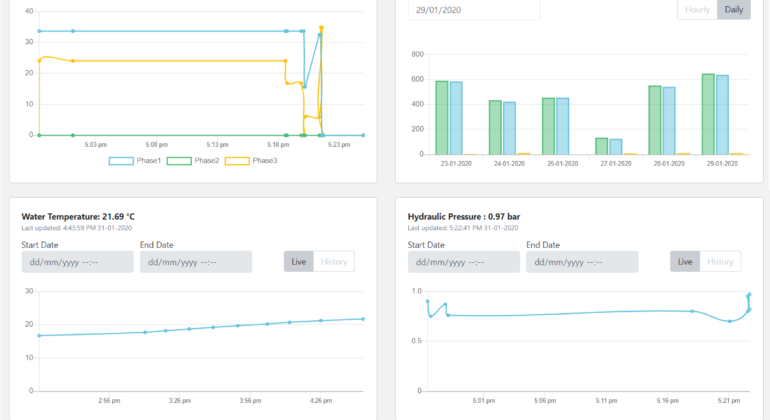The height and width of the screenshot is (420, 770).
Task: Open Water Temperature End Date picker
Action: (x=195, y=262)
